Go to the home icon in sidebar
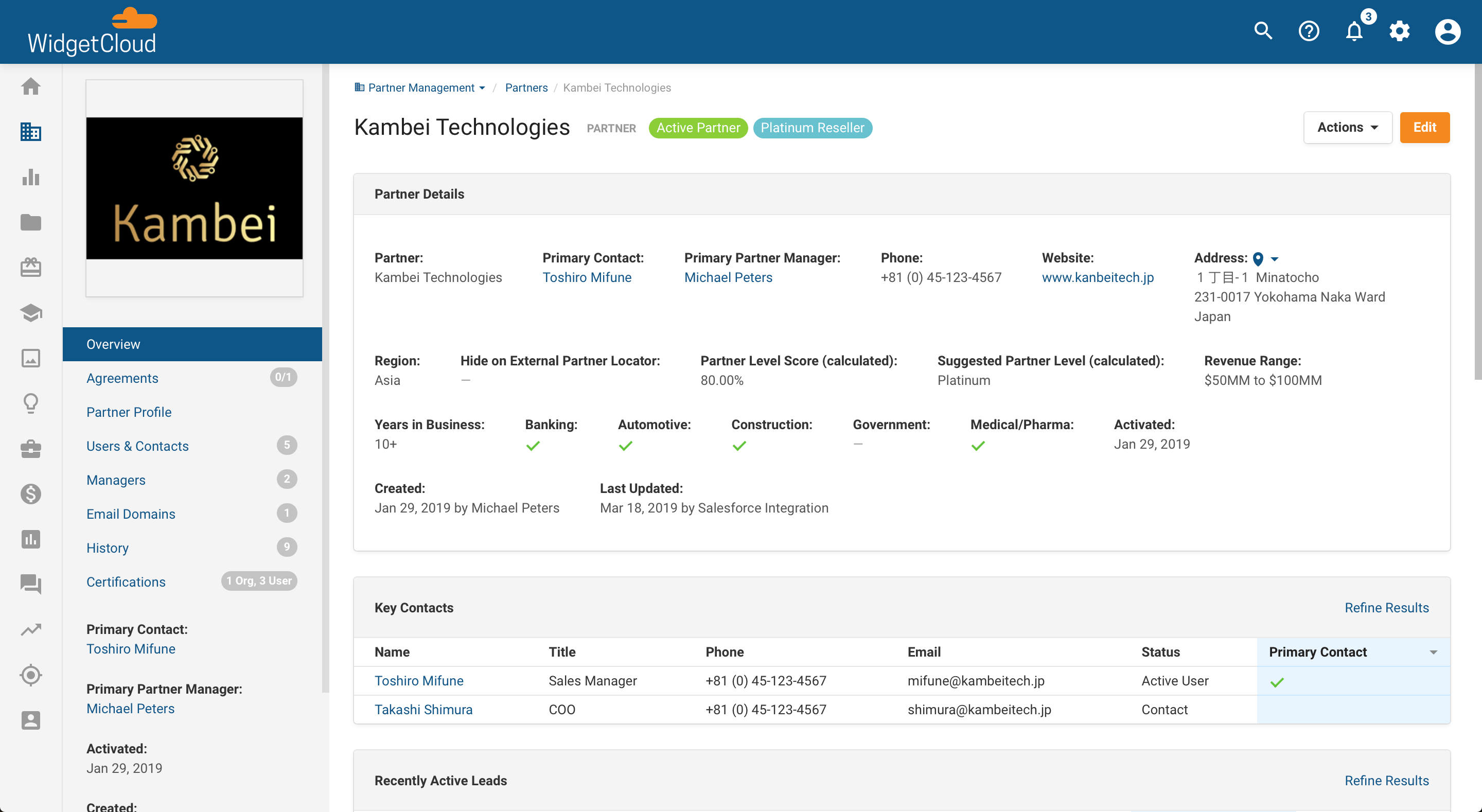1482x812 pixels. pyautogui.click(x=31, y=86)
